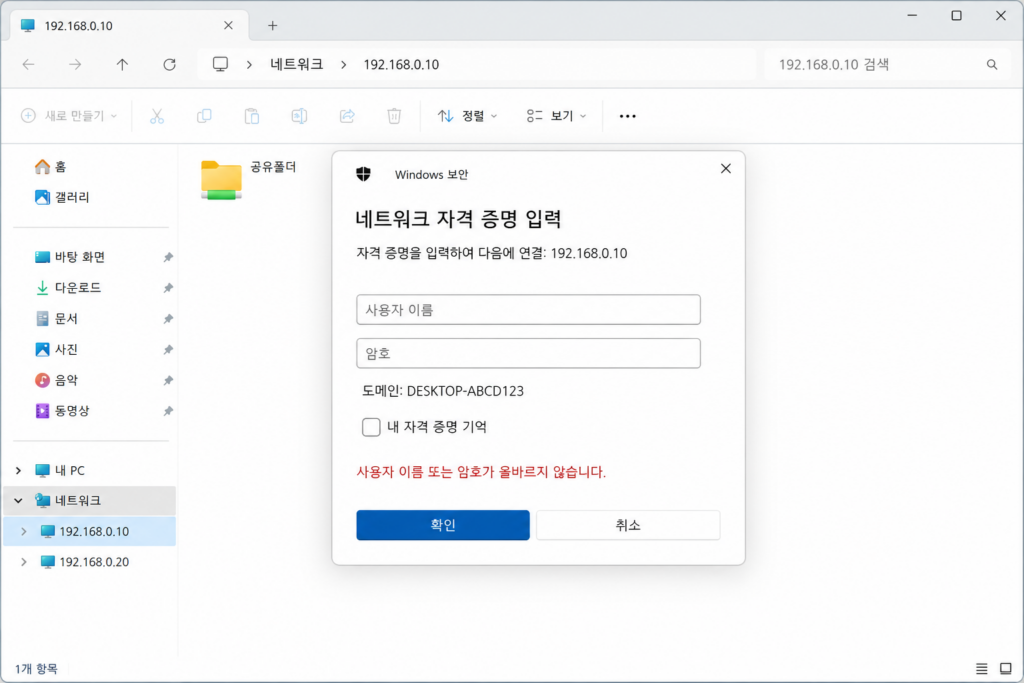
Task: Close the Windows 보안 dialog
Action: [x=726, y=168]
